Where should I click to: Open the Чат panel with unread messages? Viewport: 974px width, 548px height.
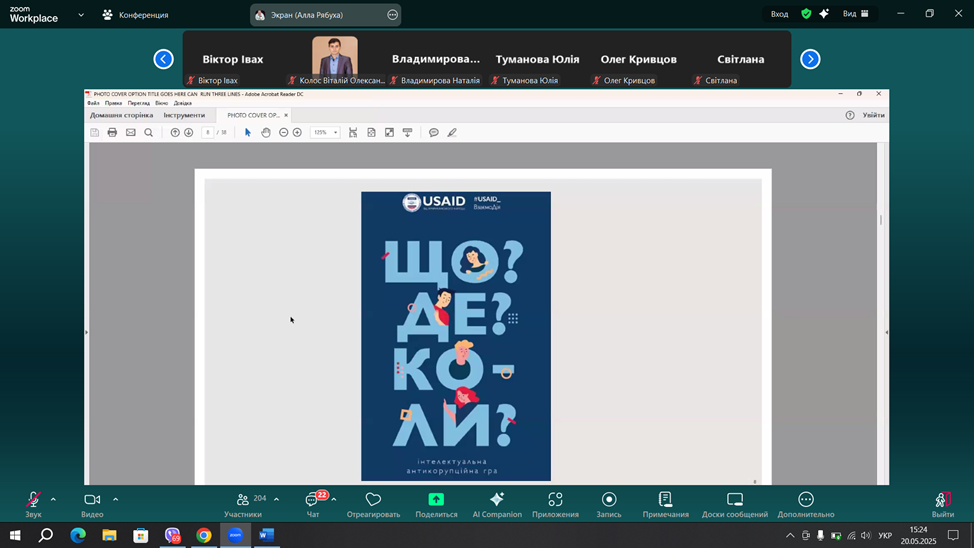(x=313, y=501)
